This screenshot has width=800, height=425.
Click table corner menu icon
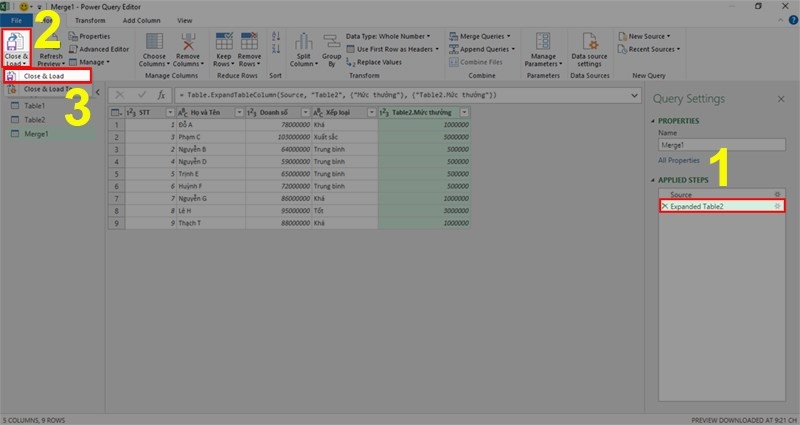[x=116, y=112]
